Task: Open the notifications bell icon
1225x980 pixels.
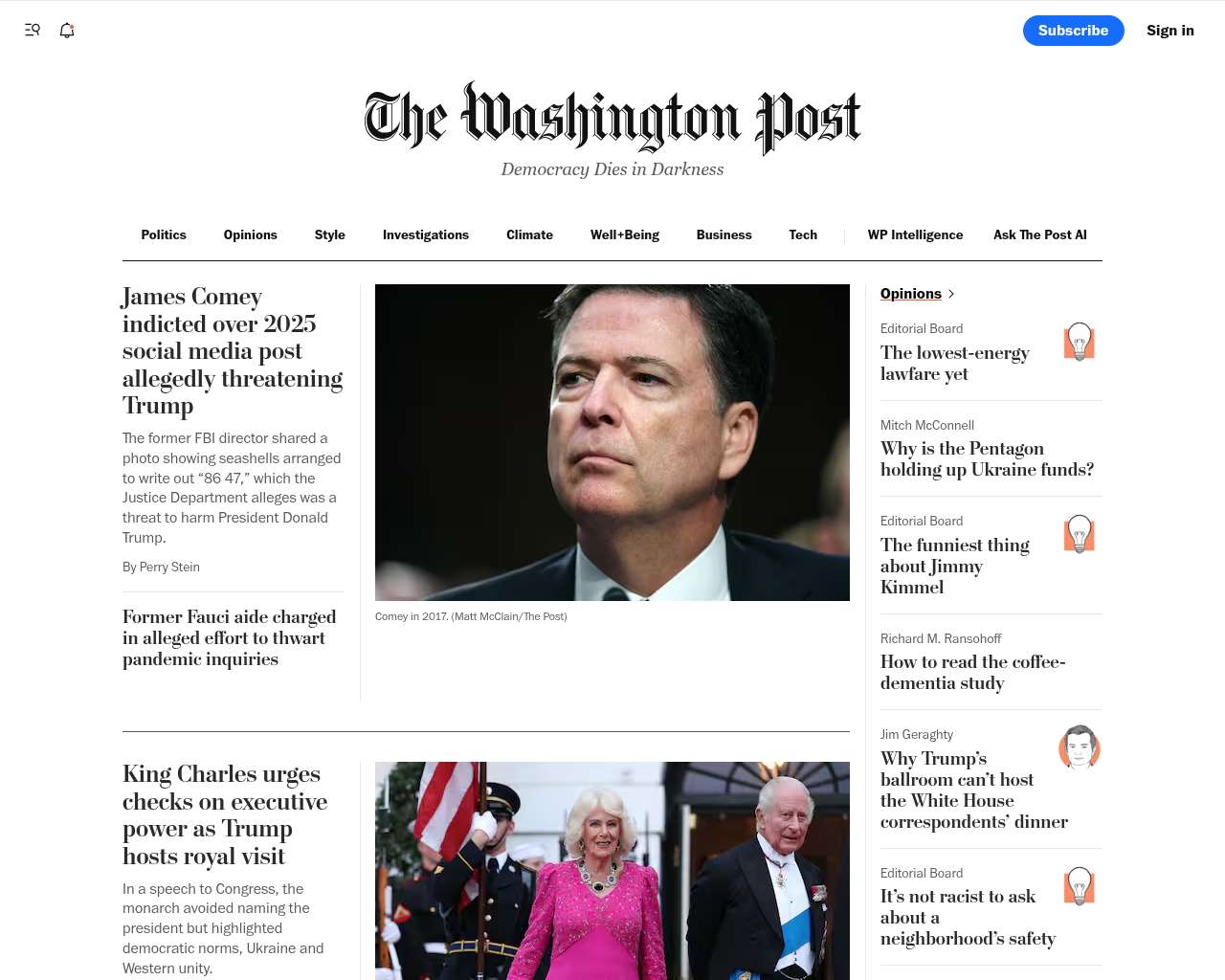Action: point(67,30)
